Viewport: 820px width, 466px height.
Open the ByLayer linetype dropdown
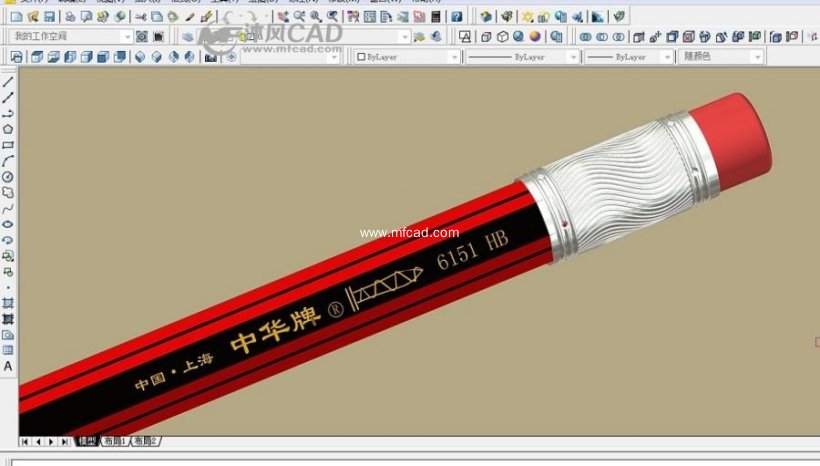[x=574, y=56]
